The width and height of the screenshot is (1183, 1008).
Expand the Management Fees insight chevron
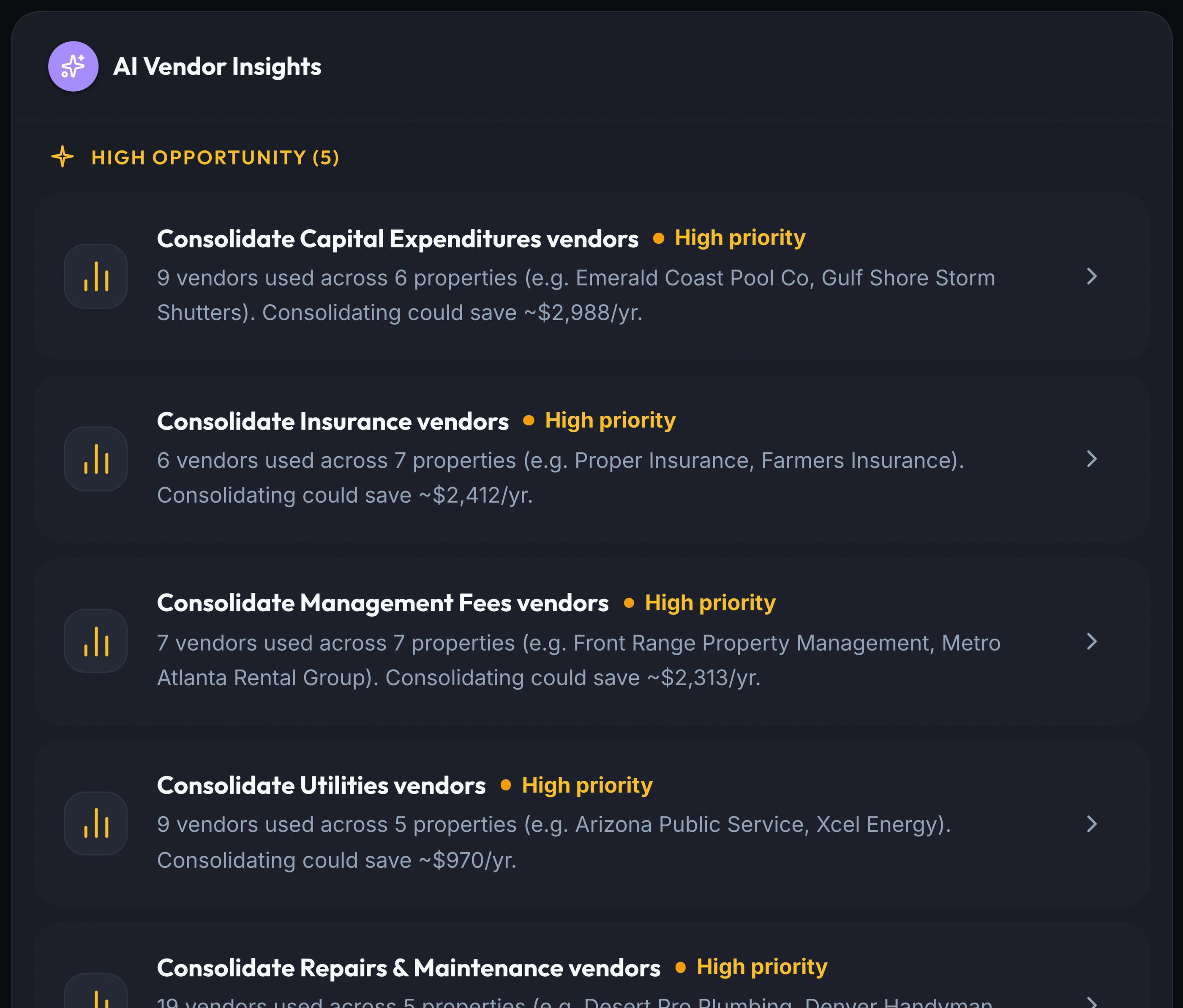(1092, 642)
